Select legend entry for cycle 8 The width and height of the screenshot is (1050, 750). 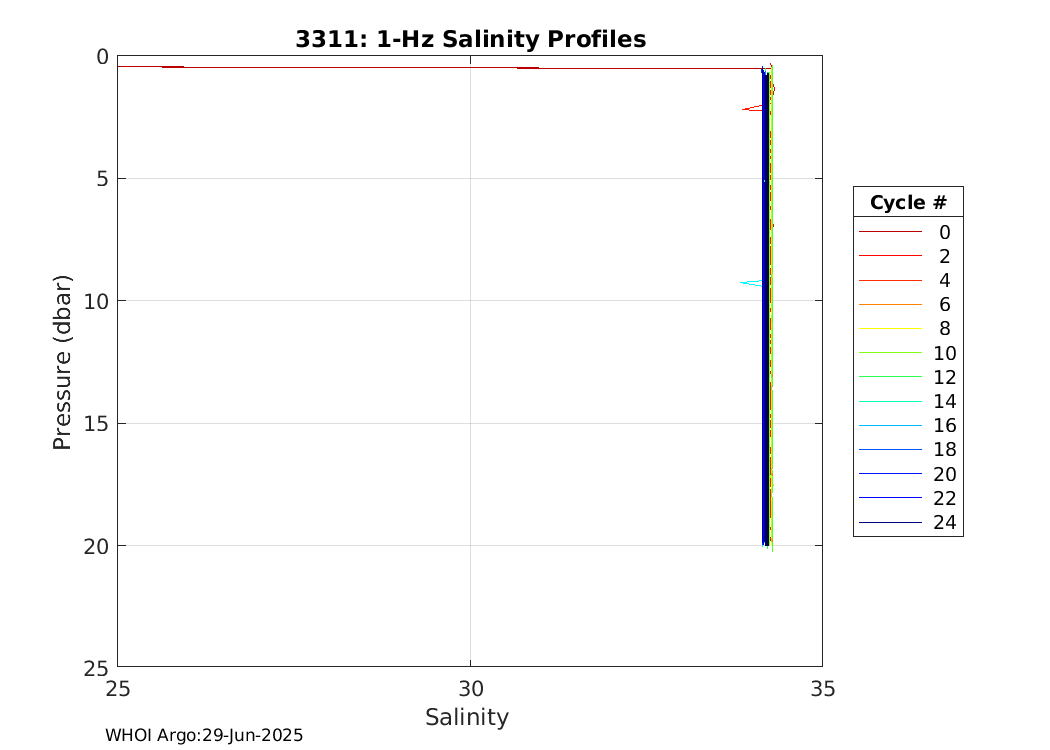(908, 329)
